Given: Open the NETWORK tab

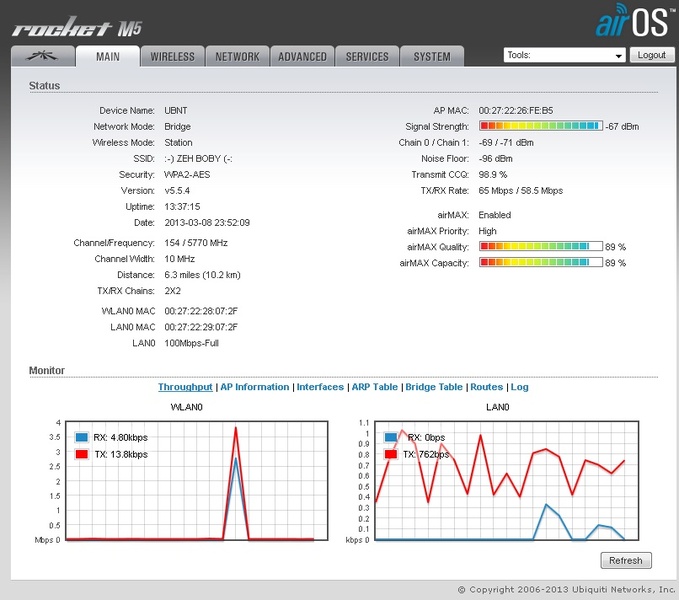Looking at the screenshot, I should (237, 57).
